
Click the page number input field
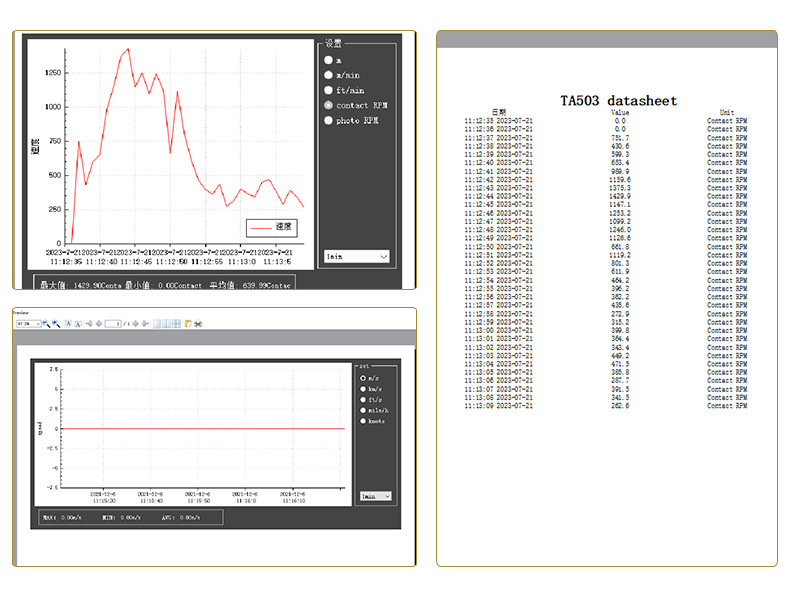(x=113, y=324)
